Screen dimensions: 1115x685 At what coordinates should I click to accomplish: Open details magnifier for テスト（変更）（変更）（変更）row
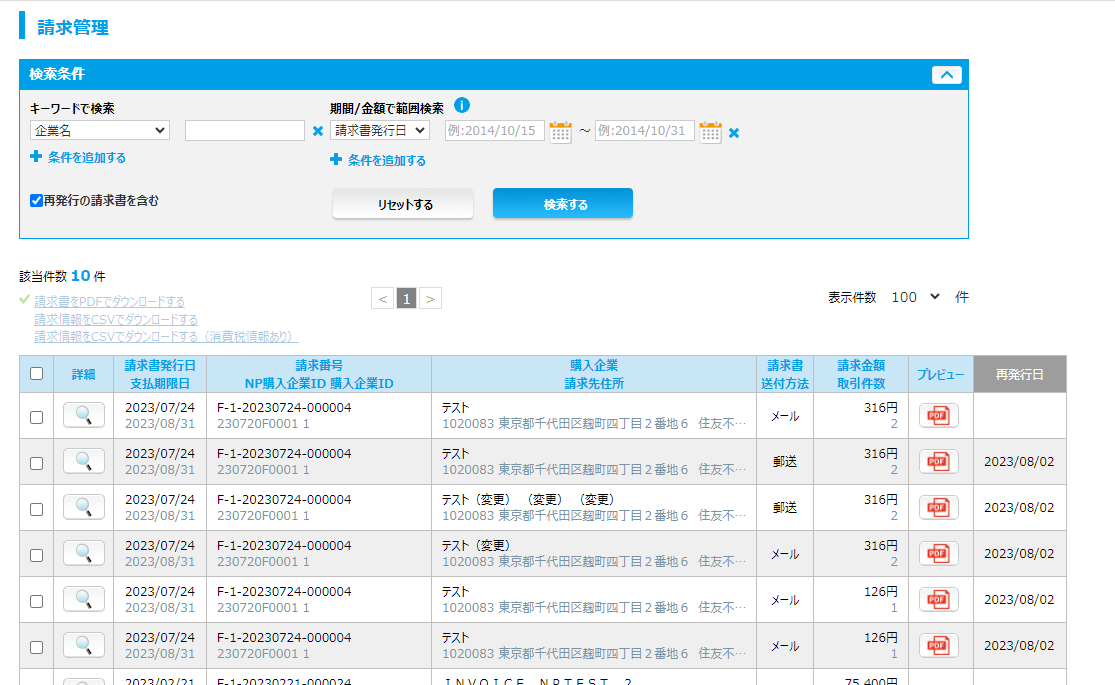click(x=83, y=507)
